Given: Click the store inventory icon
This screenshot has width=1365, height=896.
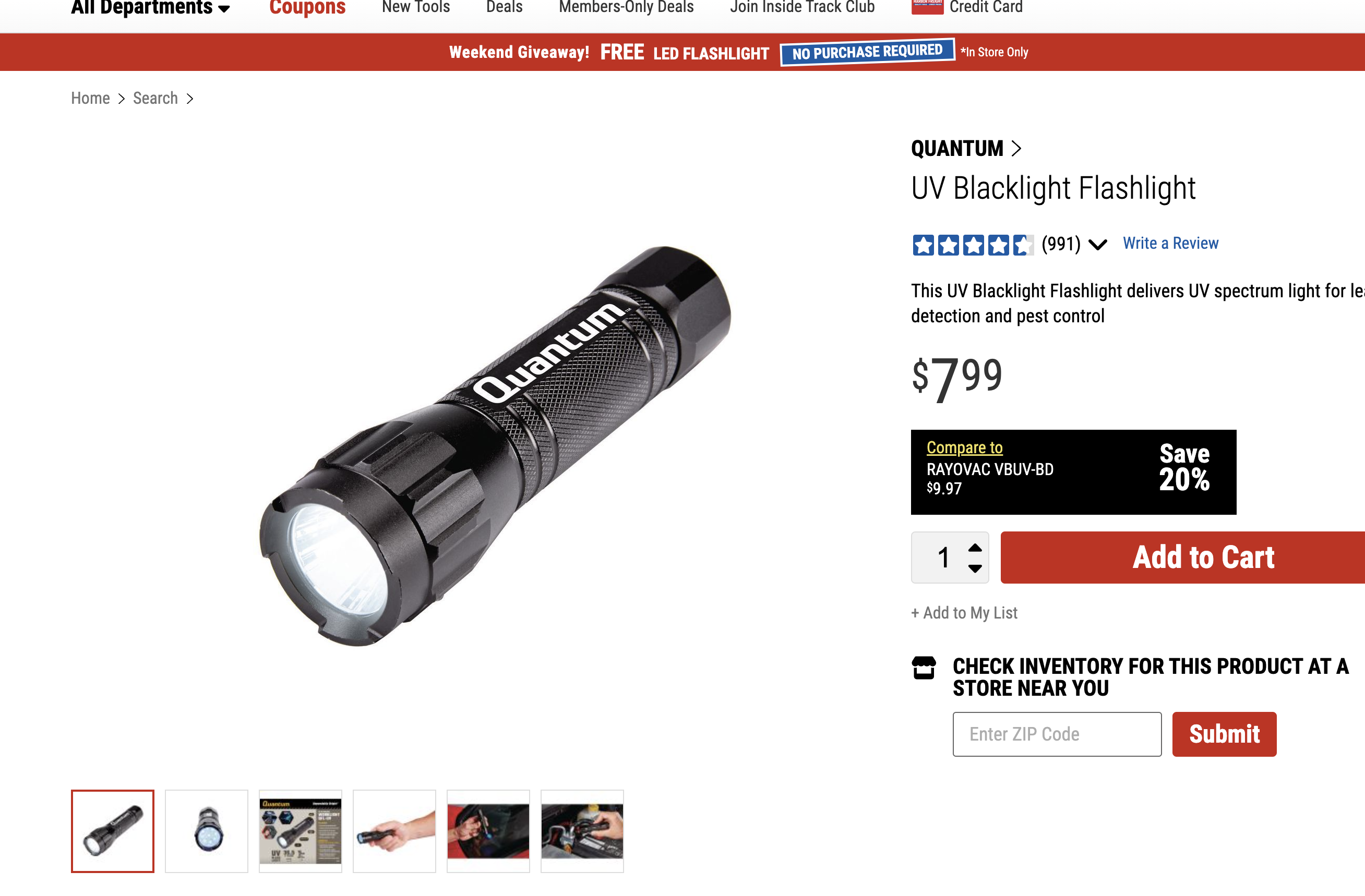Looking at the screenshot, I should (924, 668).
